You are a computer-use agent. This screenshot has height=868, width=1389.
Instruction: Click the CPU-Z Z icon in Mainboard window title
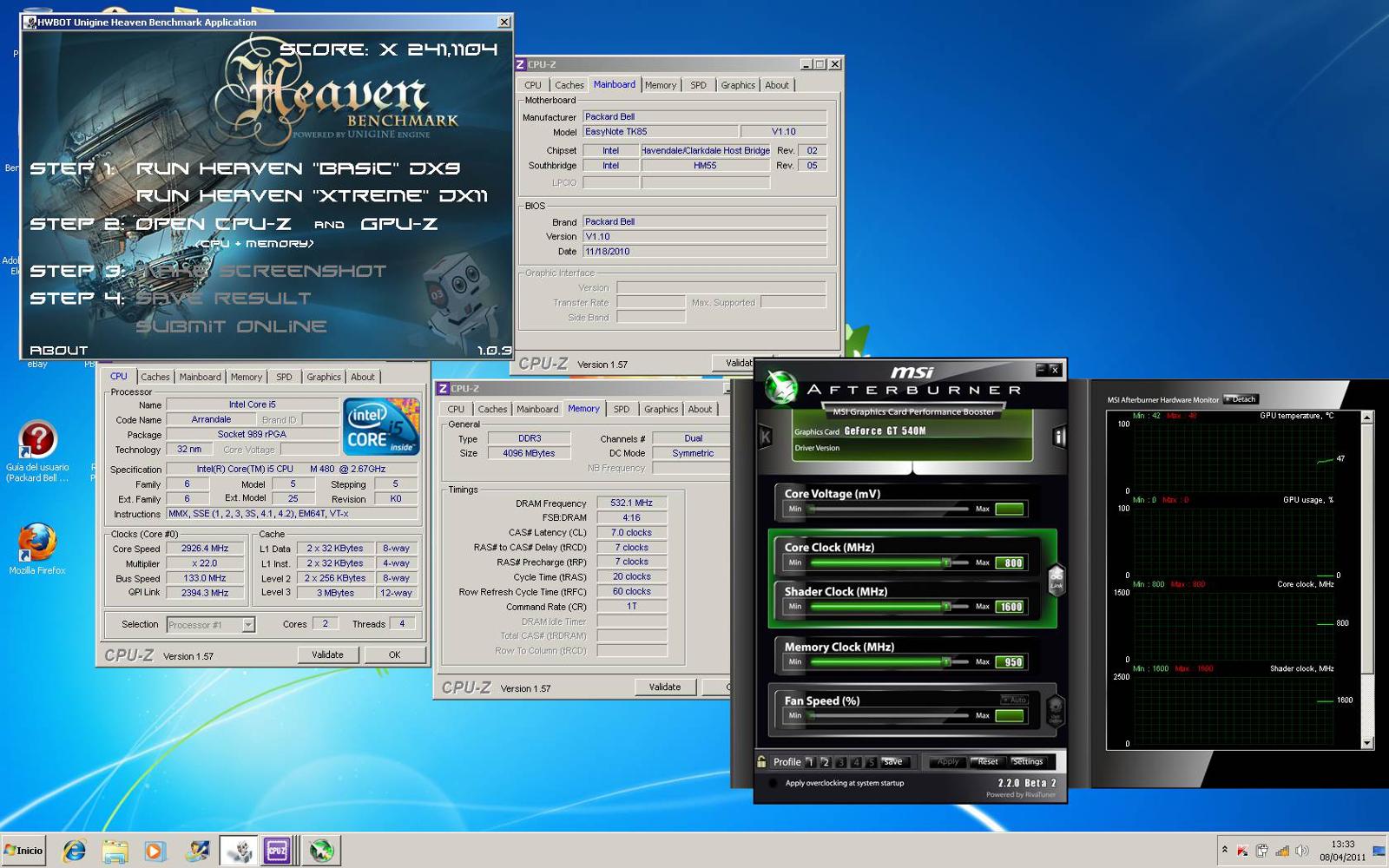pos(521,64)
